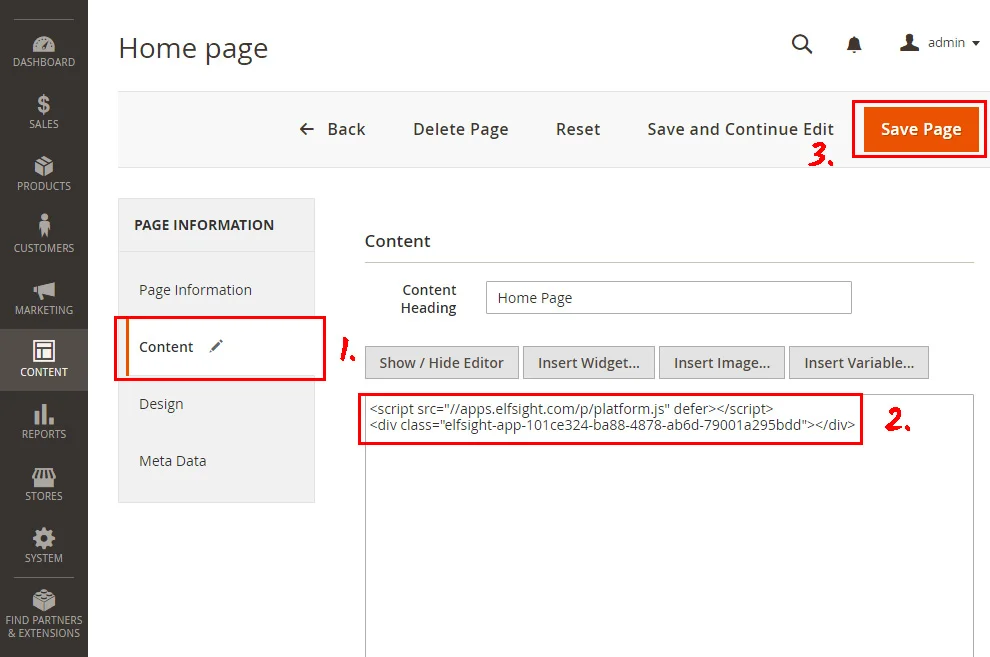Image resolution: width=990 pixels, height=657 pixels.
Task: Click the Content Heading label
Action: [x=429, y=299]
